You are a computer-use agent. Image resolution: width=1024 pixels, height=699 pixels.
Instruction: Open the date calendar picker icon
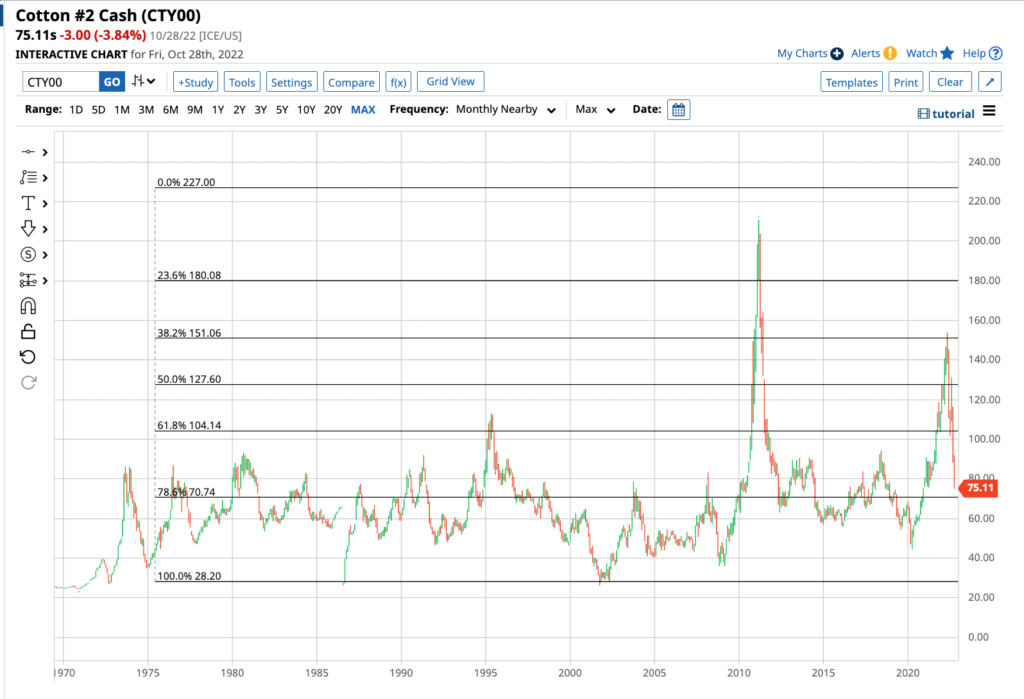pyautogui.click(x=679, y=110)
